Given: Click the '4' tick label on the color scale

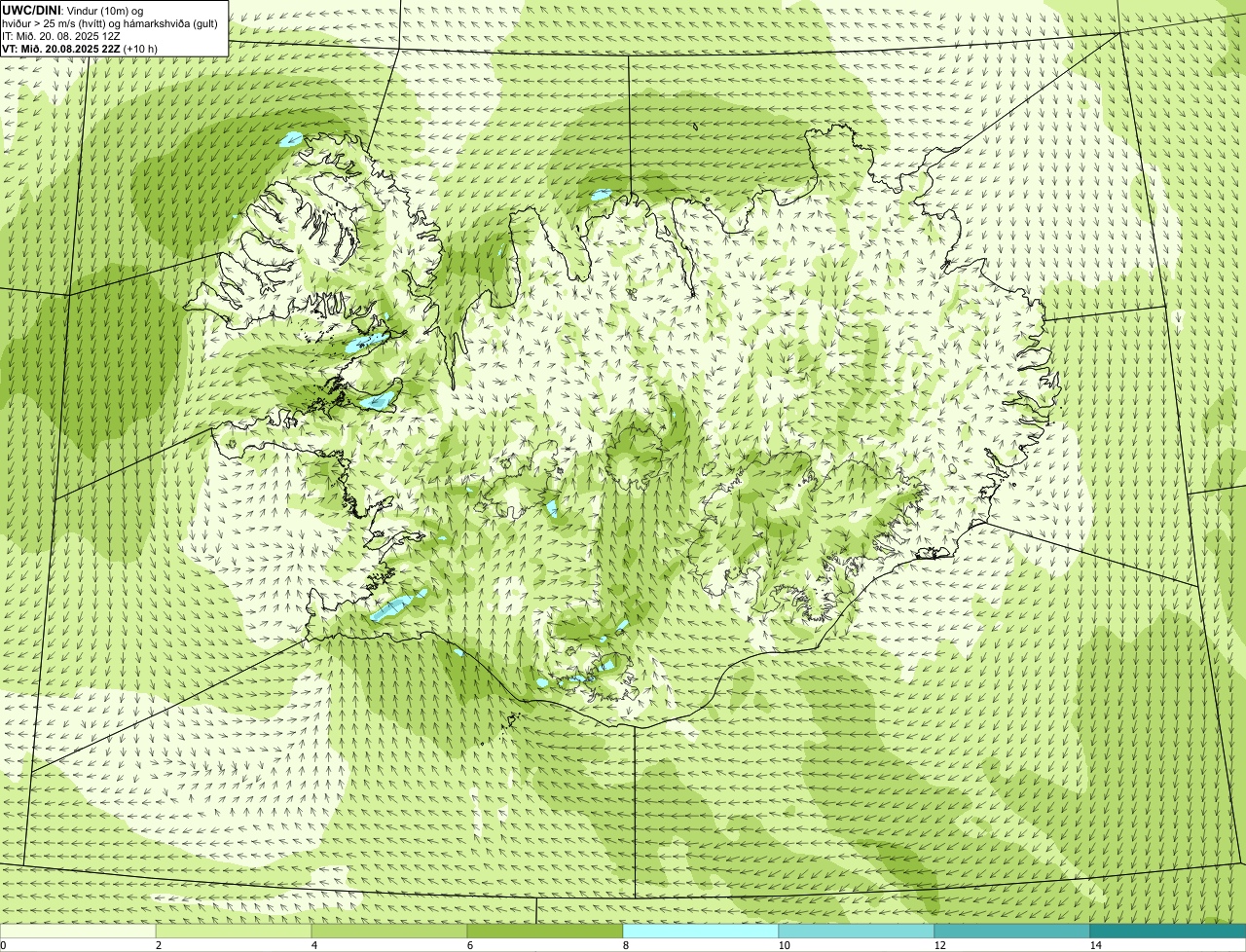Looking at the screenshot, I should coord(315,945).
